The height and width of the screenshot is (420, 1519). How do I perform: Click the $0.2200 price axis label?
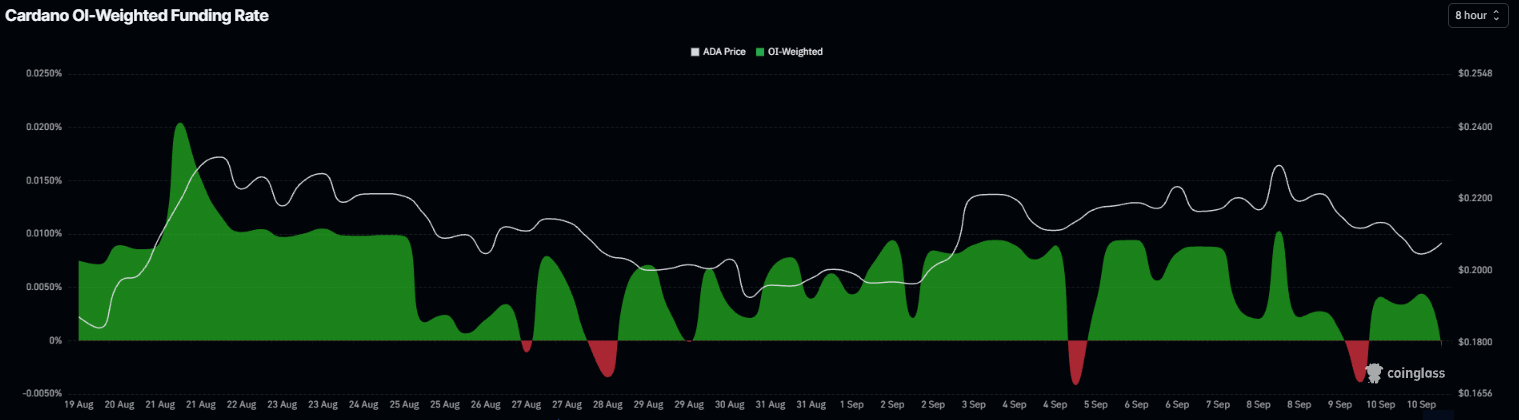1475,199
